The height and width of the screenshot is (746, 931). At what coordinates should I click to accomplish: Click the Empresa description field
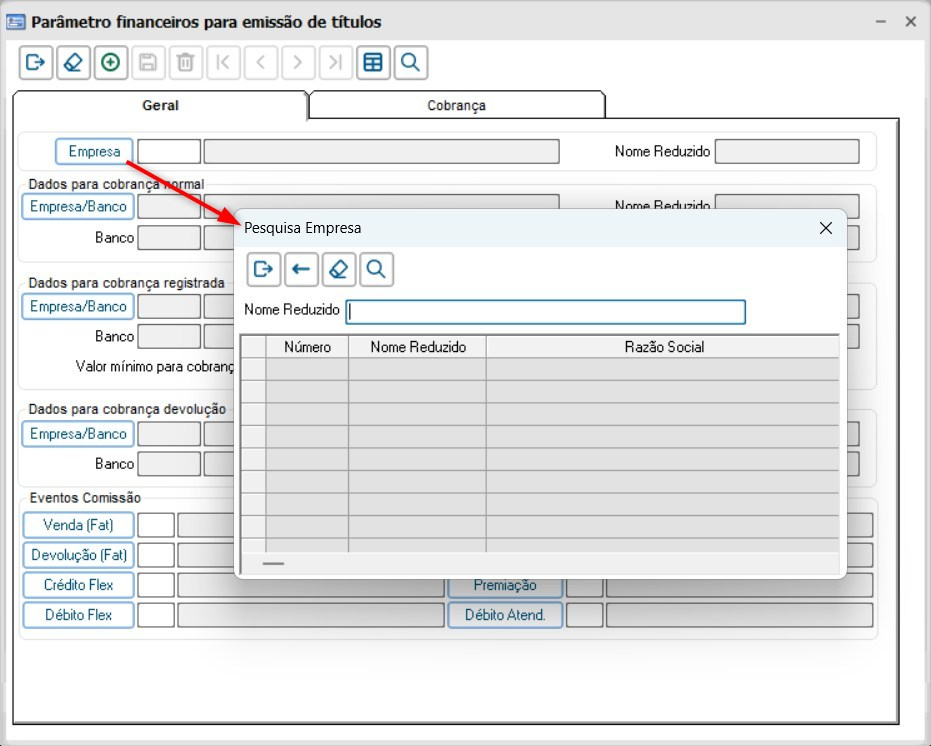(x=381, y=151)
